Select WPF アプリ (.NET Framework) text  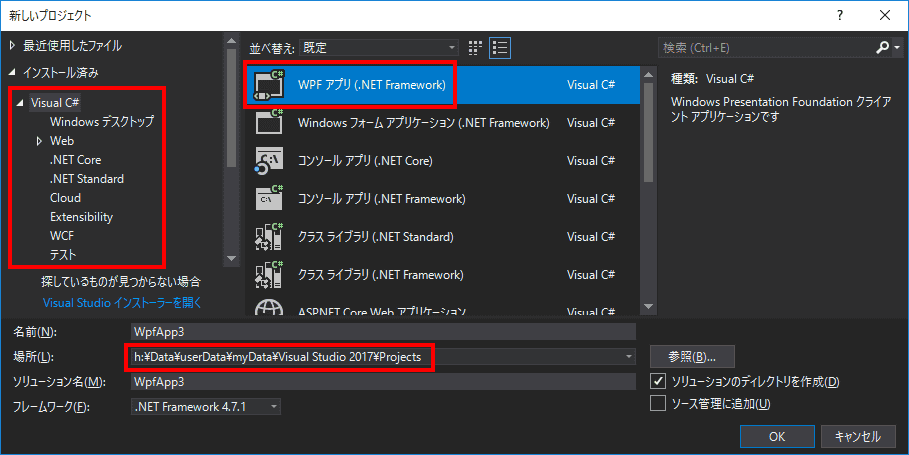click(x=372, y=85)
